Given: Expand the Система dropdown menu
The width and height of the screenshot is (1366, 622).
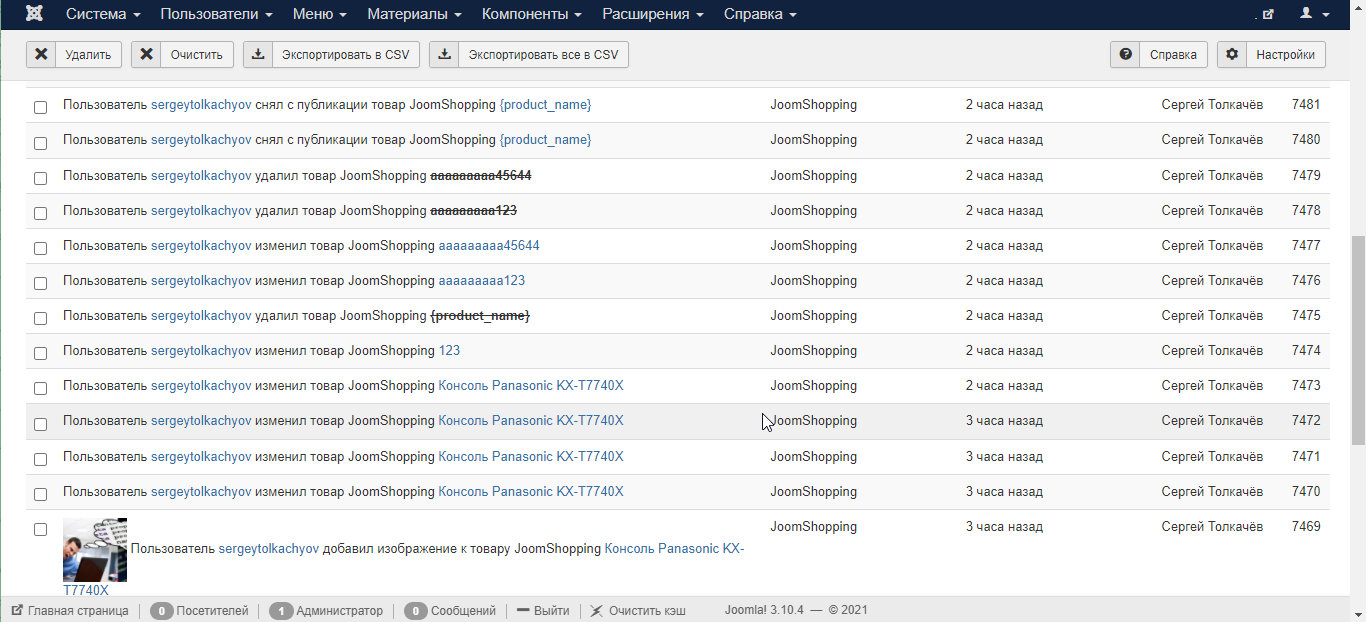Looking at the screenshot, I should (103, 14).
